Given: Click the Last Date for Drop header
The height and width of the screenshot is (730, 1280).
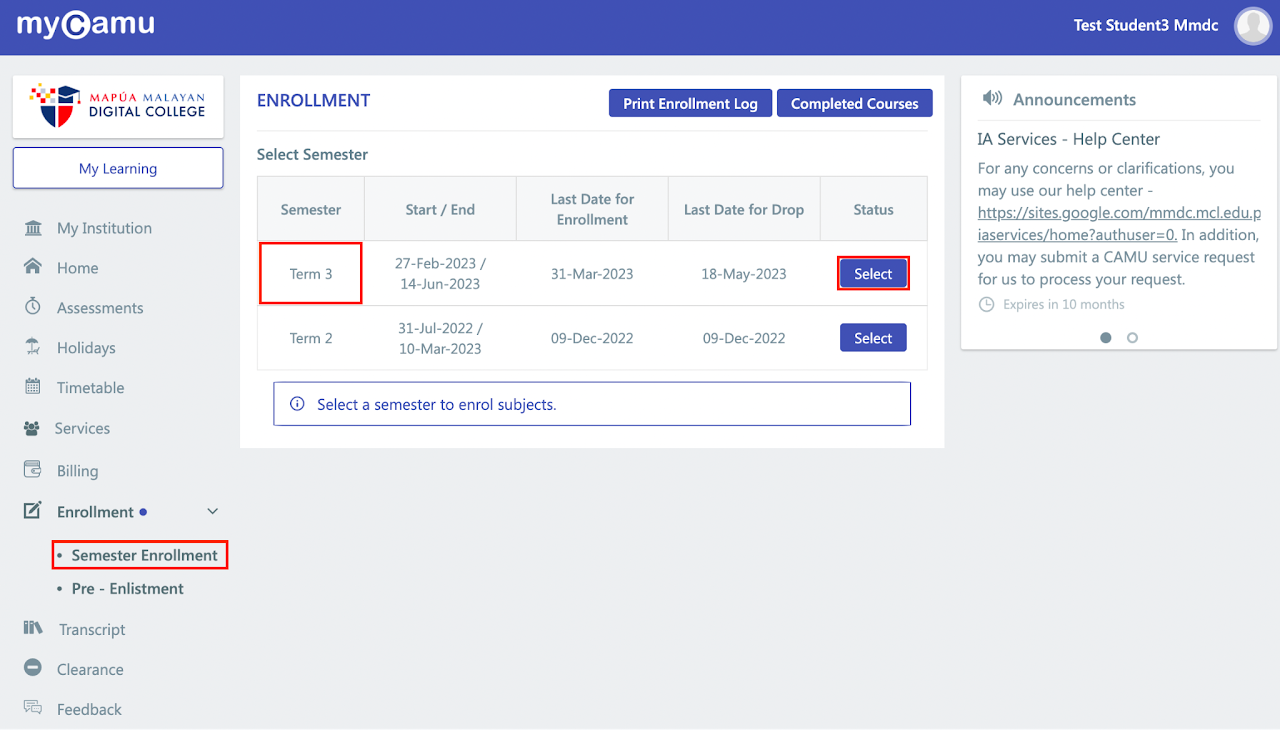Looking at the screenshot, I should [x=744, y=209].
